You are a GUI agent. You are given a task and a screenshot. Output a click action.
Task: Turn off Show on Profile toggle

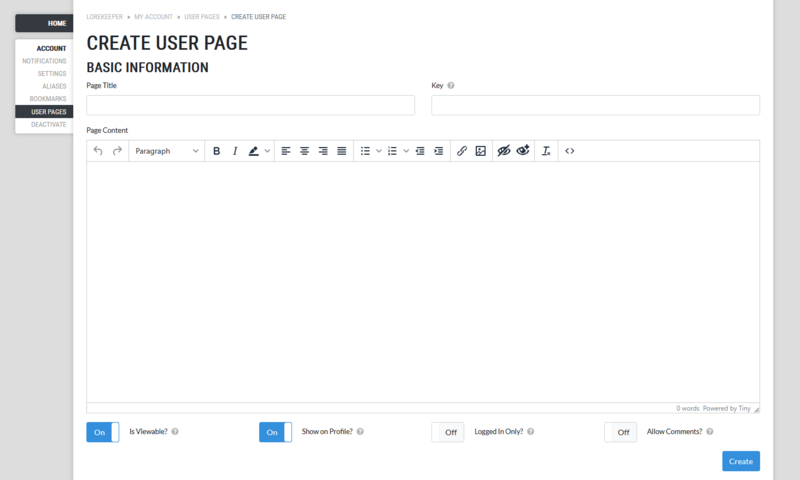[x=276, y=432]
